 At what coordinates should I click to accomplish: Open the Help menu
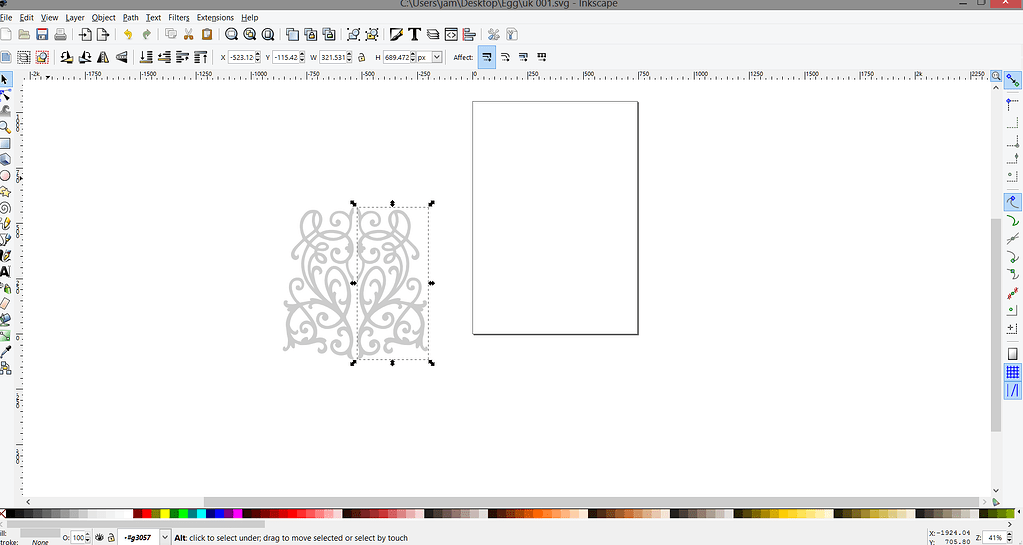[x=250, y=18]
